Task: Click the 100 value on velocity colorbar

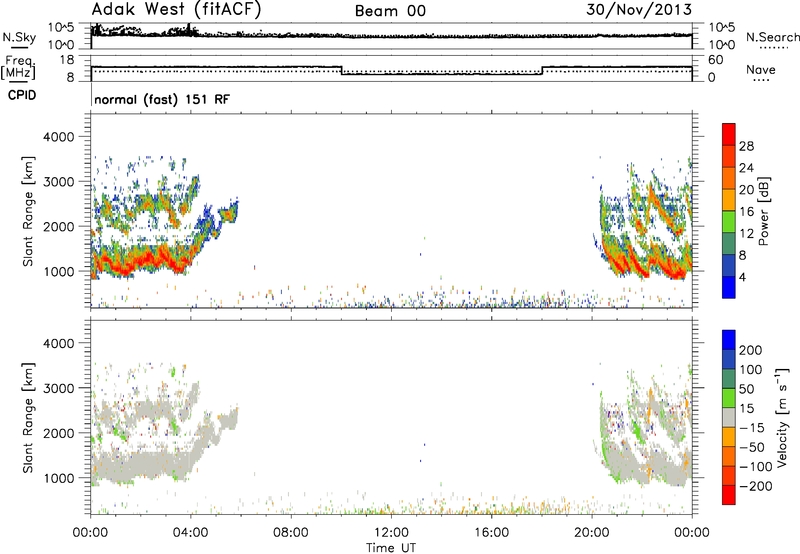Action: pyautogui.click(x=751, y=369)
